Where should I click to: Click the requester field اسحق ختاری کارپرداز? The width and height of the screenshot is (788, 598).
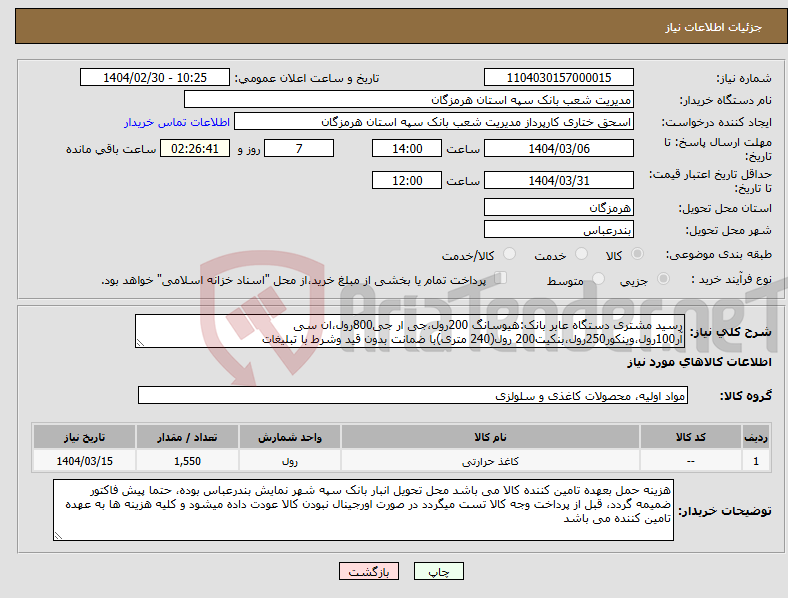pos(434,122)
